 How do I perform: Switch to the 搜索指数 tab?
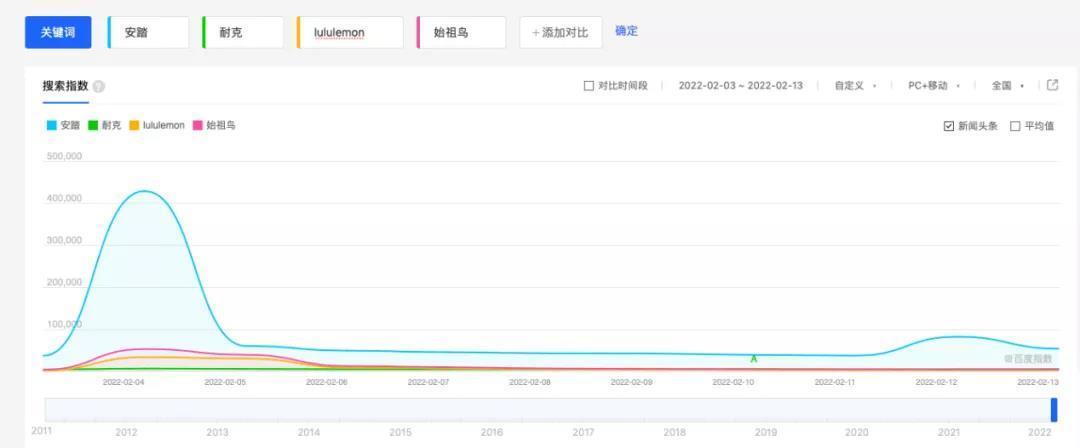click(65, 86)
